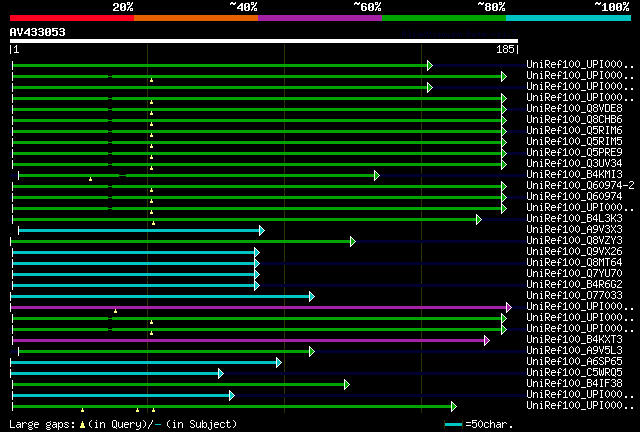Click the cyan =50char scale key
The image size is (640, 432).
click(x=453, y=425)
